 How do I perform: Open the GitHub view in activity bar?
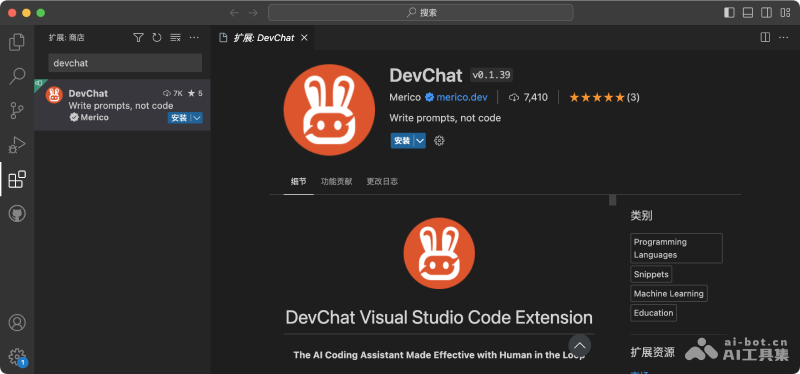tap(17, 213)
